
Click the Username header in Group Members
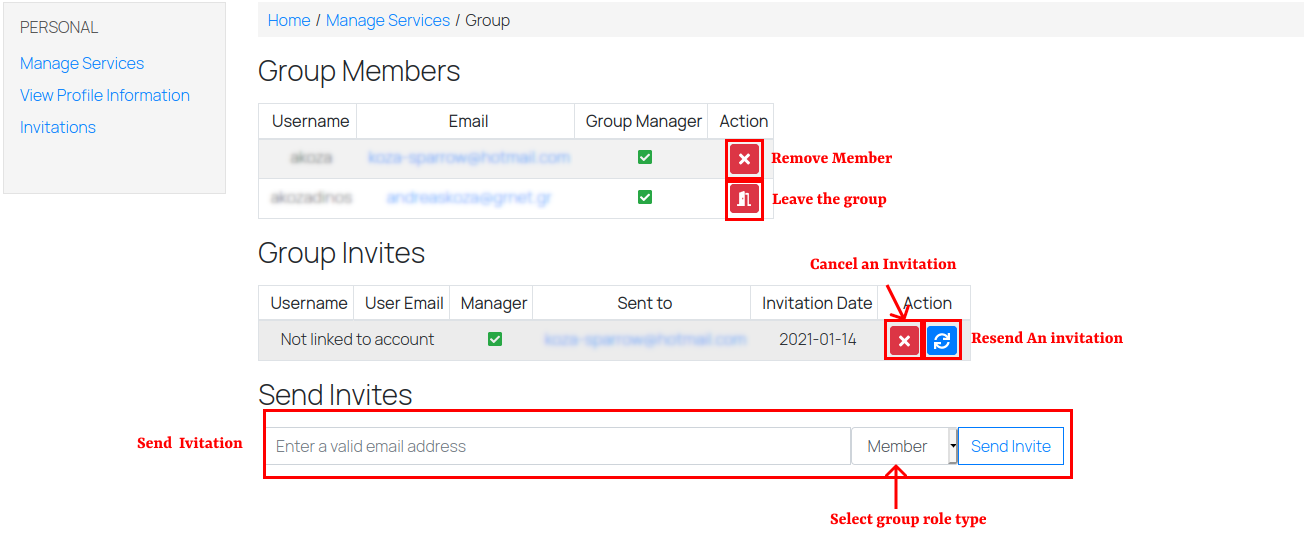click(310, 121)
